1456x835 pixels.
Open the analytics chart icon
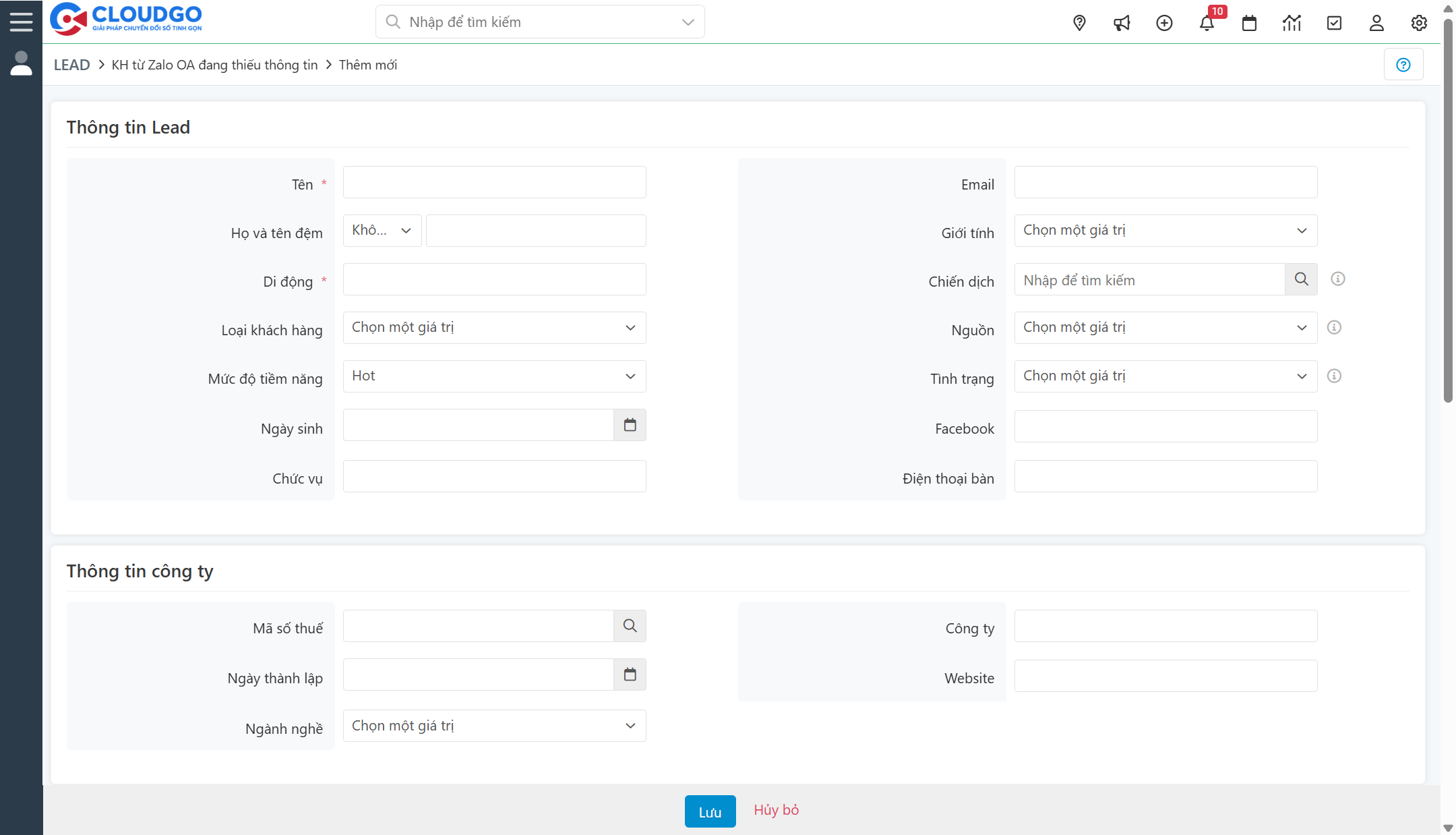click(x=1292, y=23)
